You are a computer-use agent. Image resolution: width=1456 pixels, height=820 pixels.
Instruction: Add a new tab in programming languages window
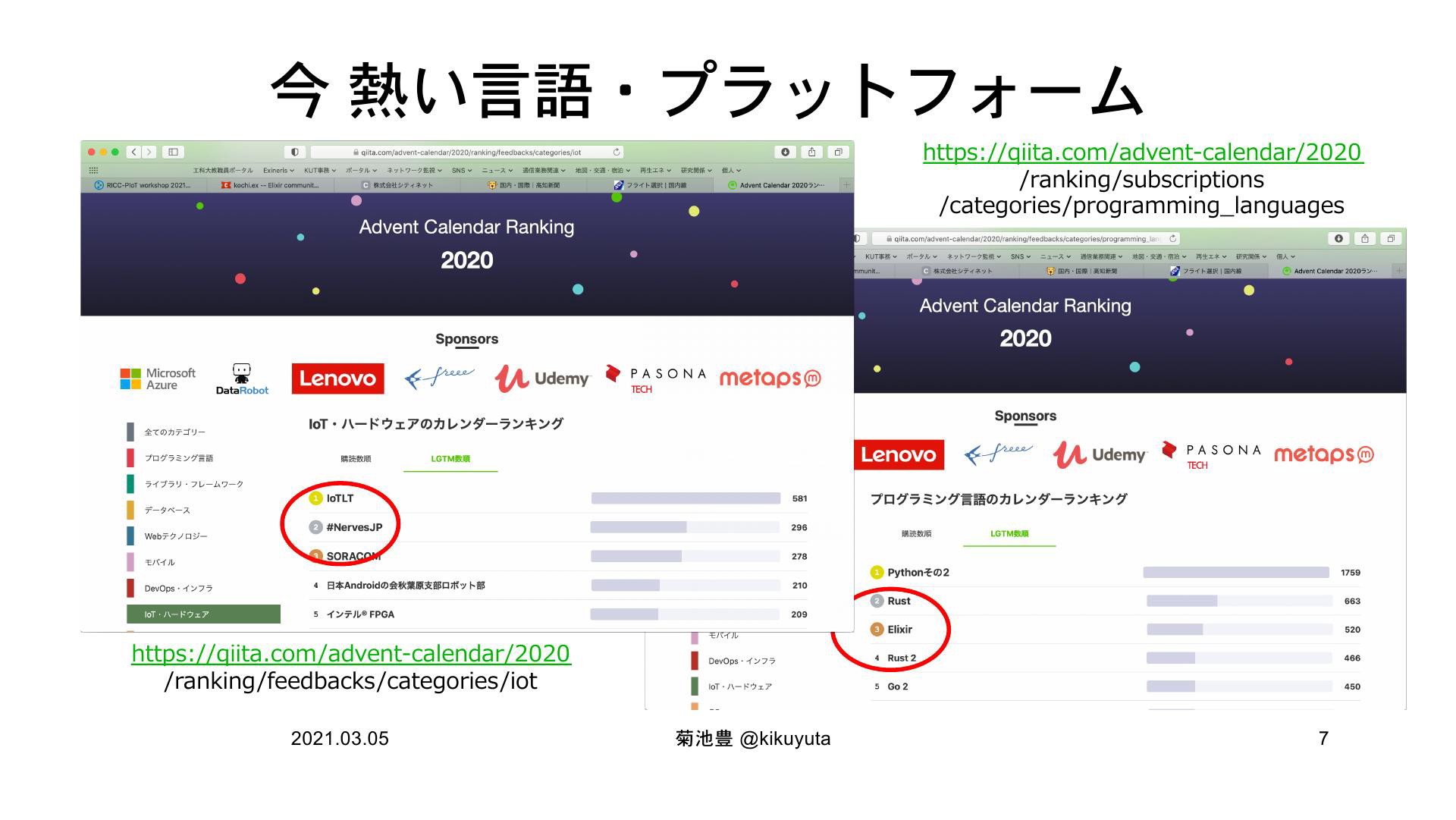click(x=1399, y=271)
